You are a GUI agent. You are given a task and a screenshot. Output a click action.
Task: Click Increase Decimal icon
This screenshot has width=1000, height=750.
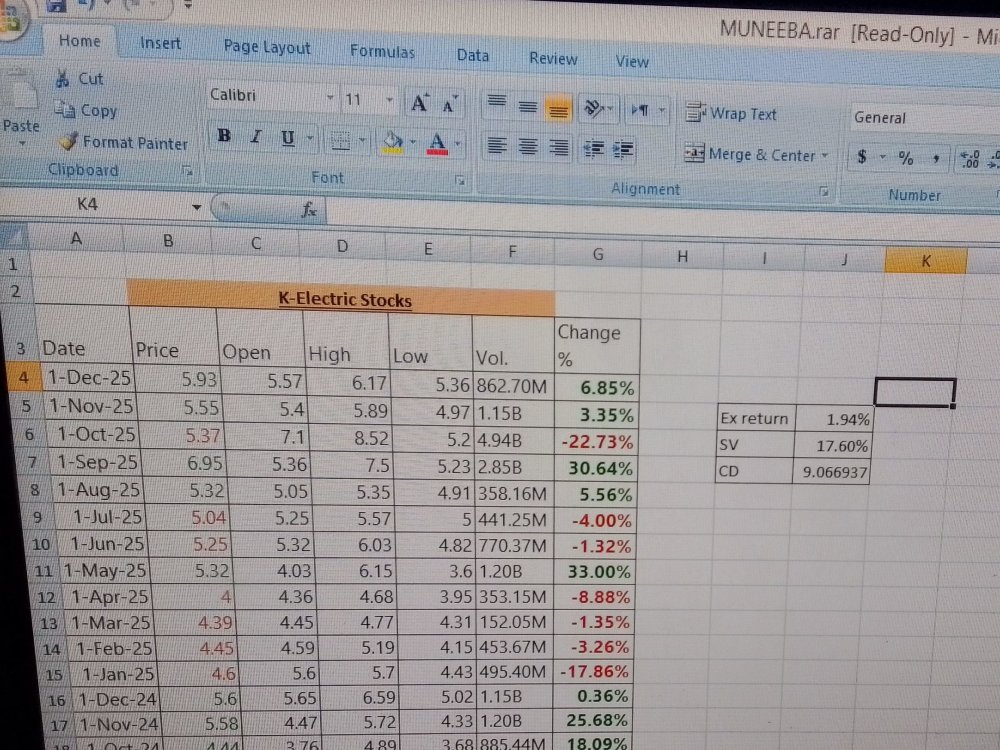point(970,159)
